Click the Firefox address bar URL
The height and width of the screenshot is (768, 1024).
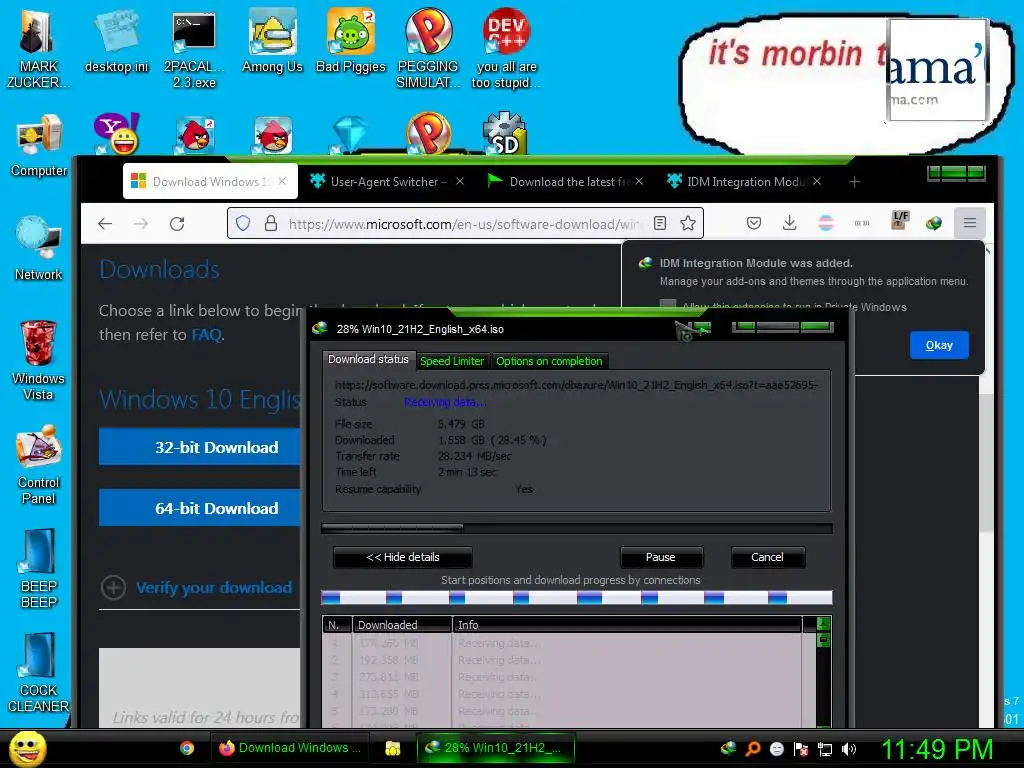pyautogui.click(x=465, y=224)
